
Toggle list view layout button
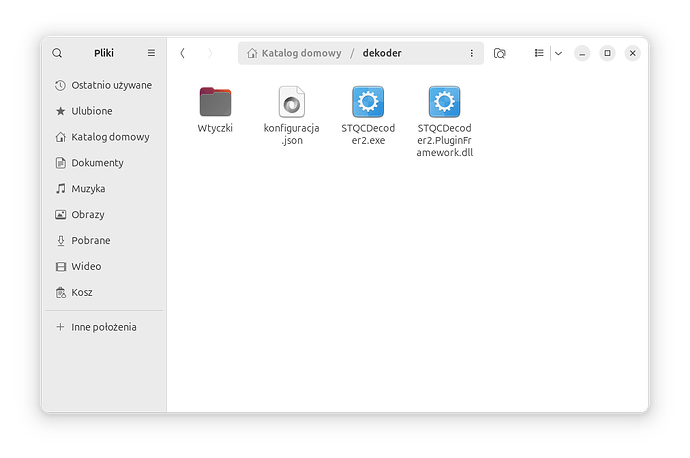point(539,53)
